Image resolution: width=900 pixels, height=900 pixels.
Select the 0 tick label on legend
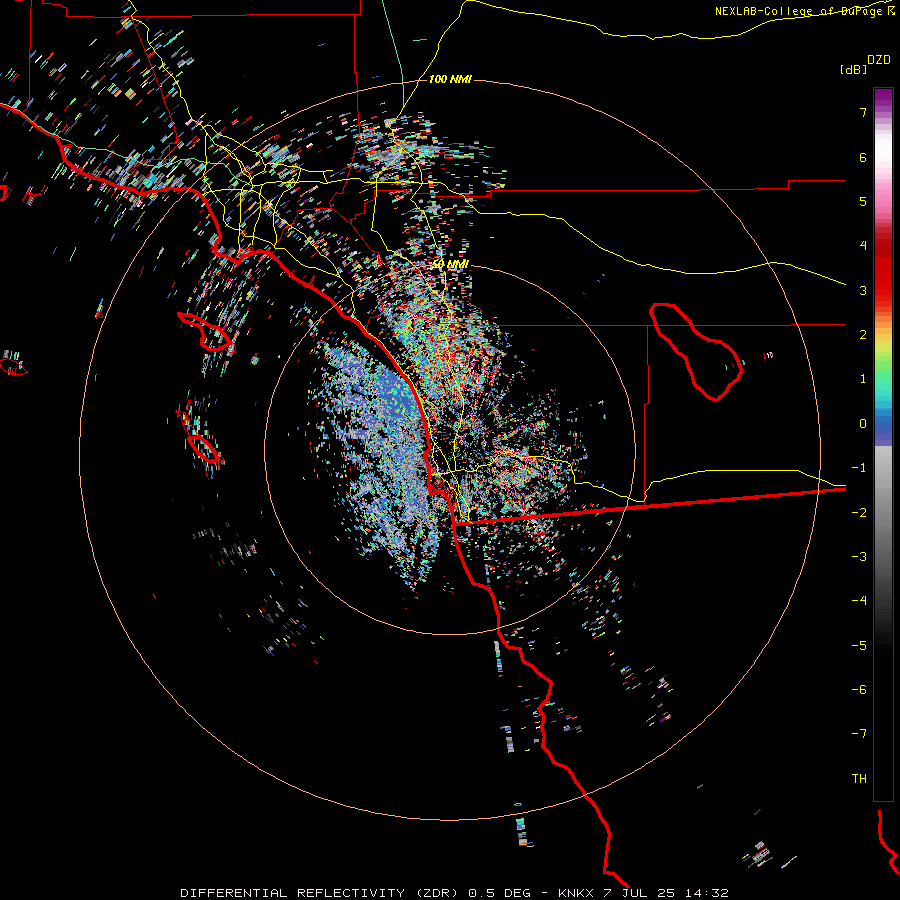[x=863, y=424]
